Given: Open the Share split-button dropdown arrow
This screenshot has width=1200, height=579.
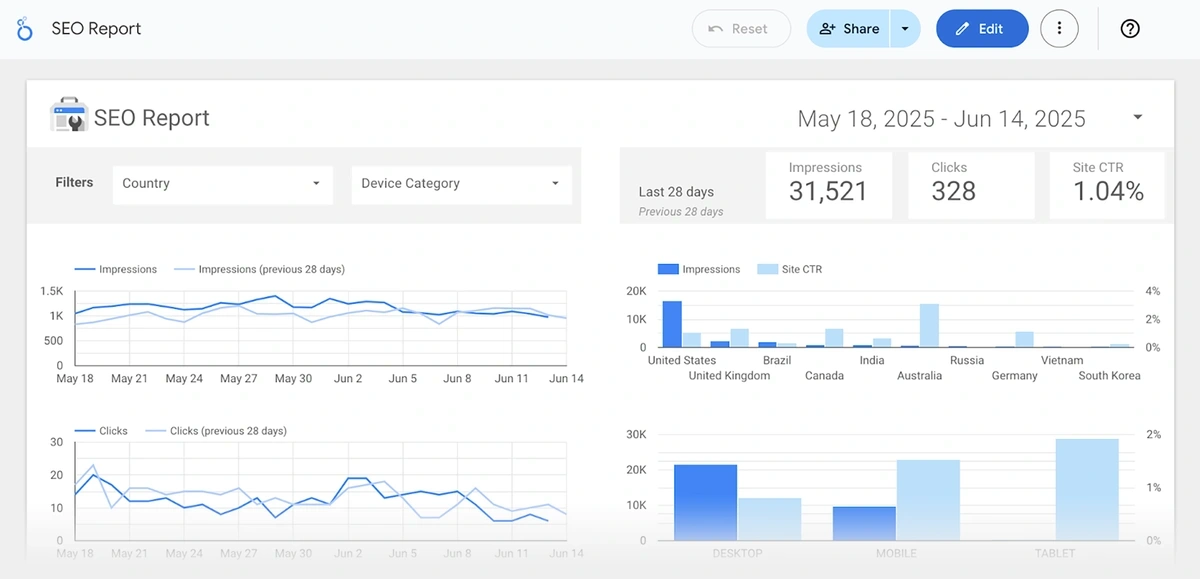Looking at the screenshot, I should coord(905,28).
